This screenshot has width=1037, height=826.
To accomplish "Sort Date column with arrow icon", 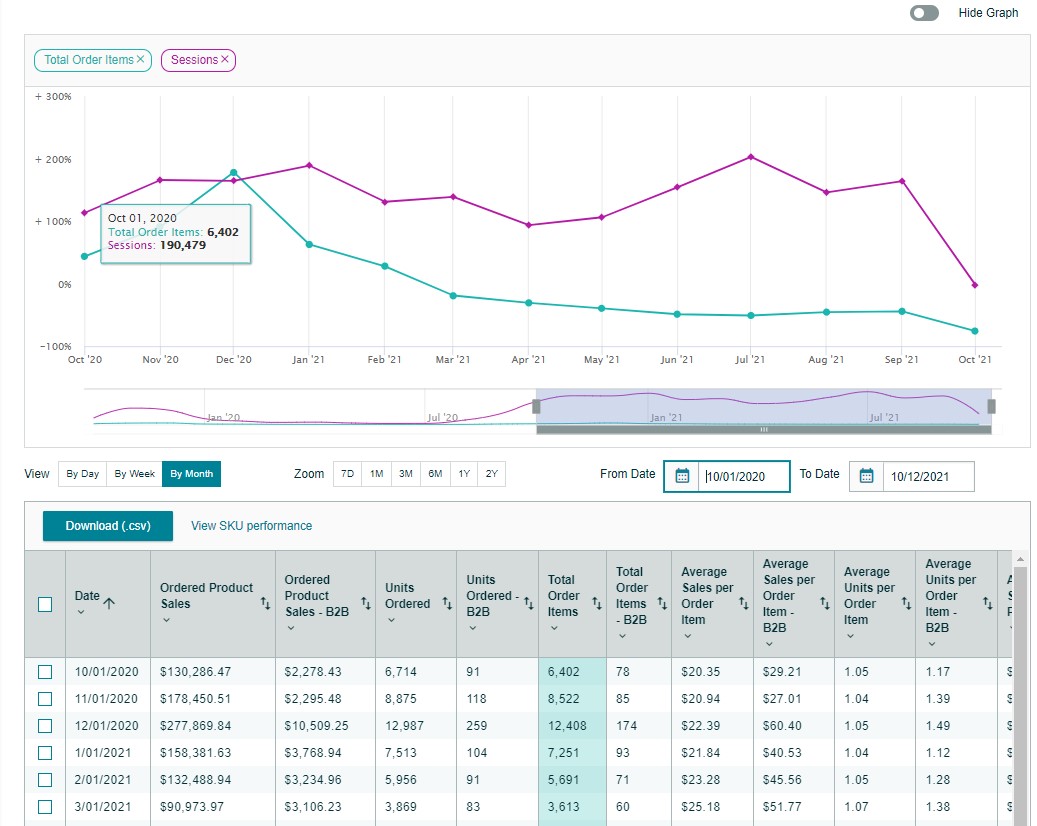I will click(x=109, y=602).
